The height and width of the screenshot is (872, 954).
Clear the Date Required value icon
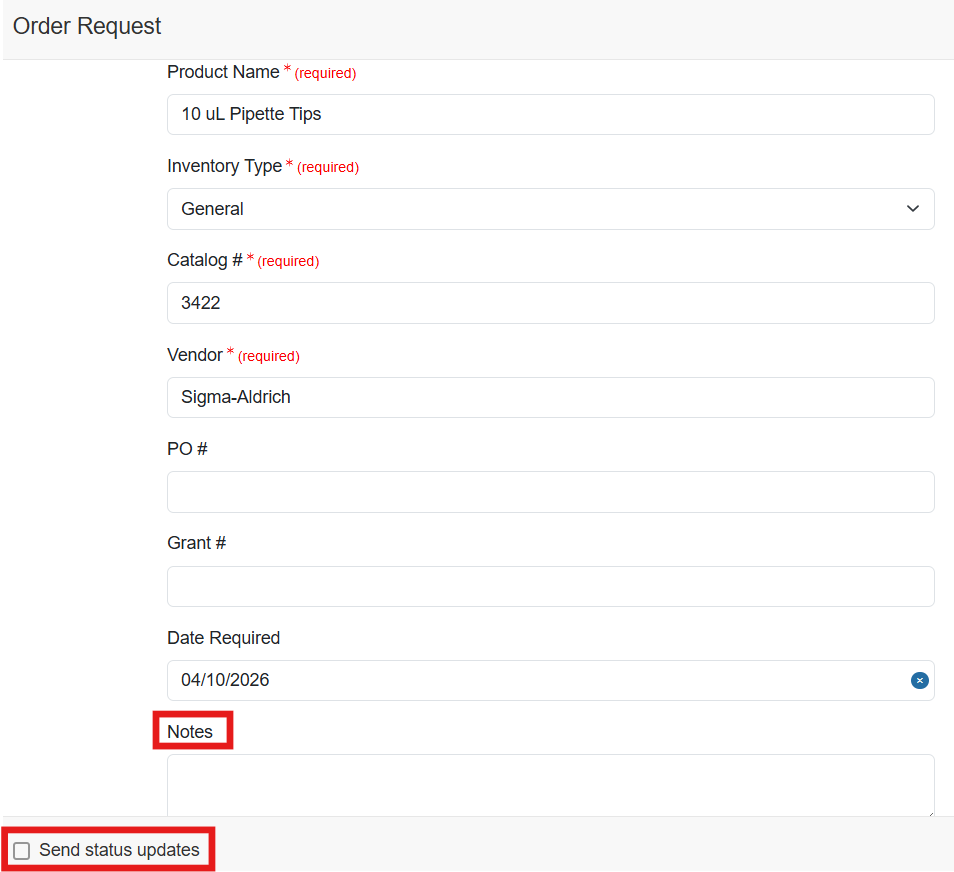pos(919,681)
